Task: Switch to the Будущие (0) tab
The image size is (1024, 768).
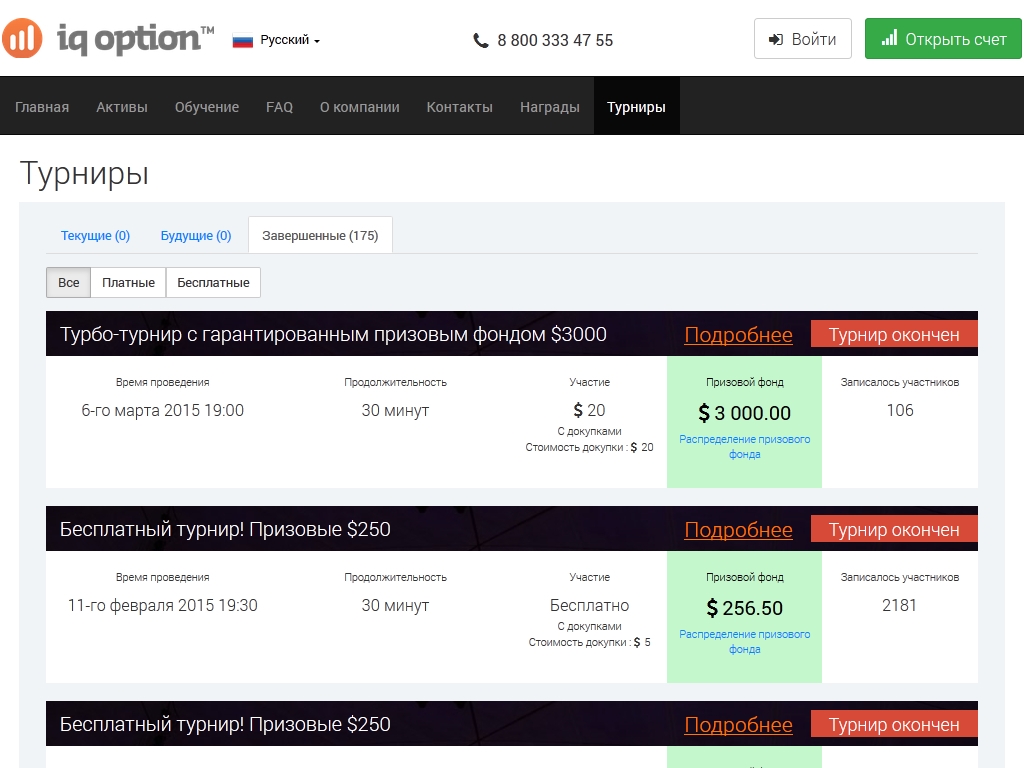Action: click(196, 236)
